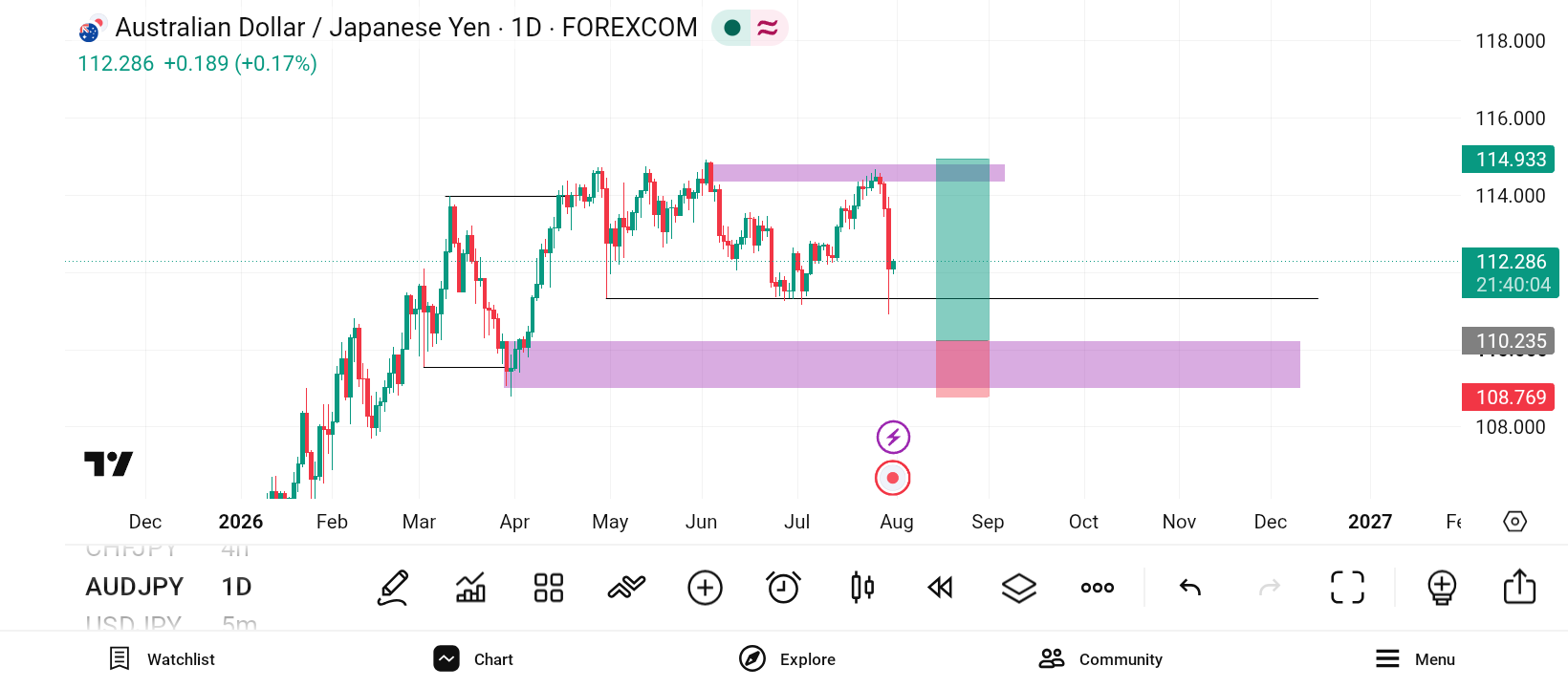Screen dimensions: 1568x688
Task: Toggle the green market status indicator
Action: 732,28
